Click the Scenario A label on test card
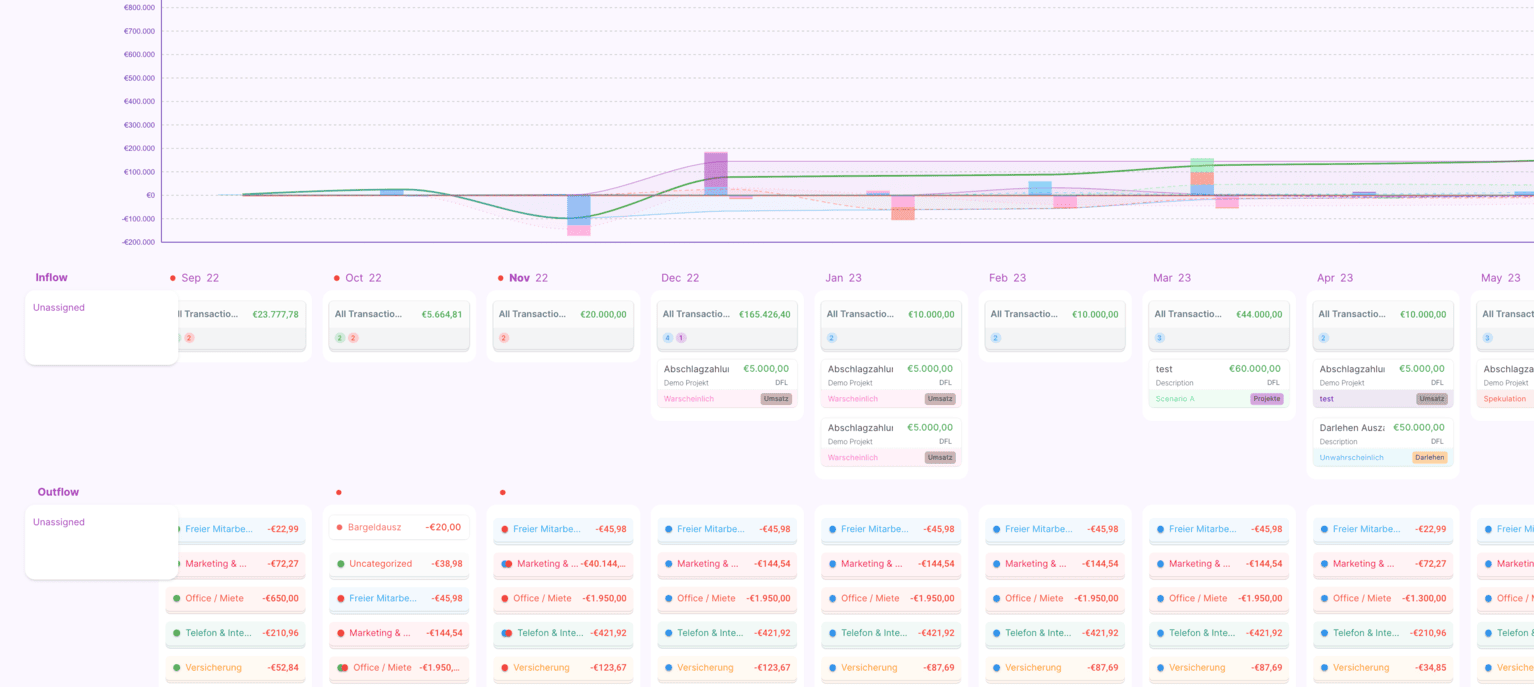The image size is (1534, 687). pos(1175,399)
